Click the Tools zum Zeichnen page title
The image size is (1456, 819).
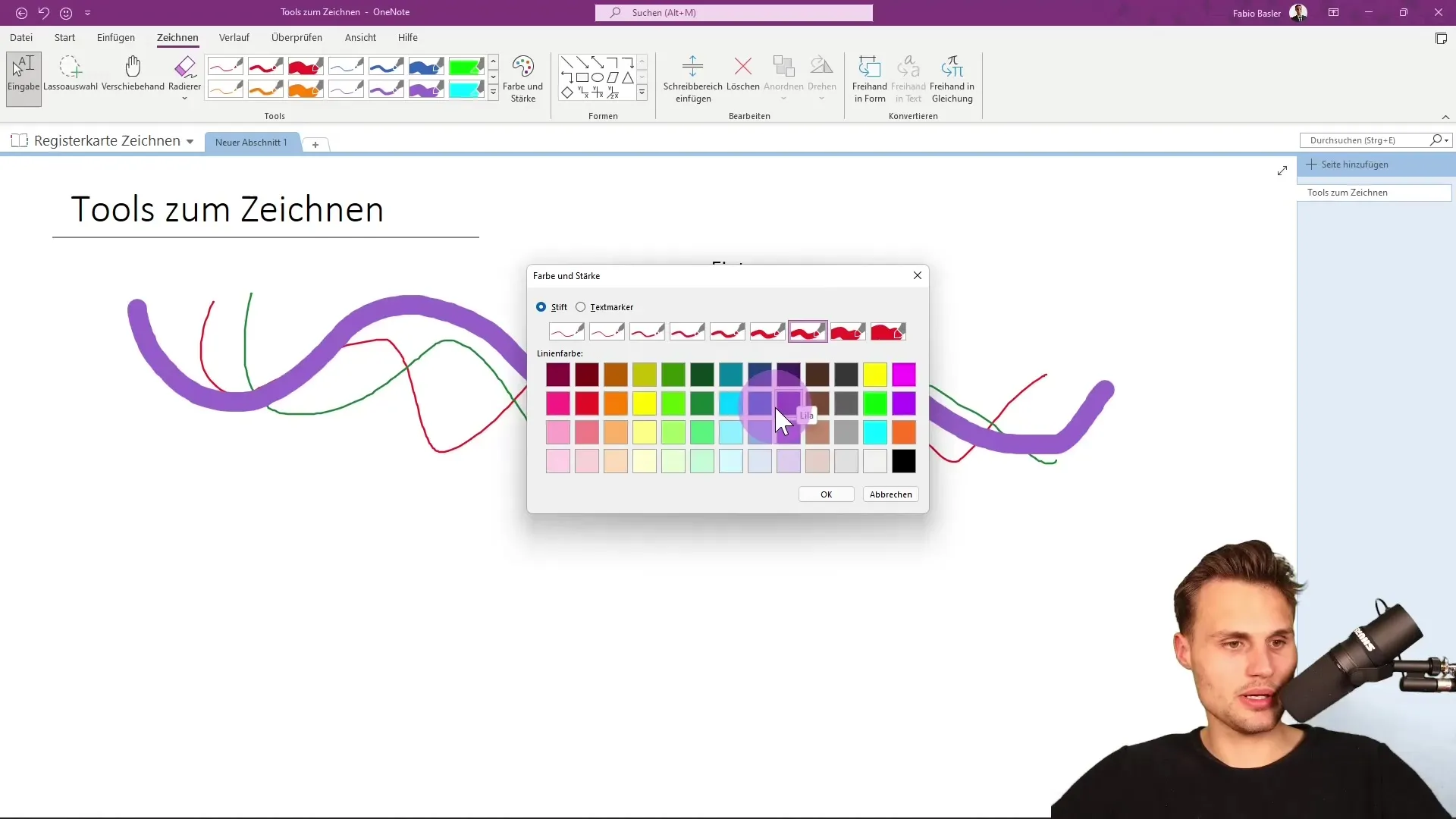click(227, 209)
